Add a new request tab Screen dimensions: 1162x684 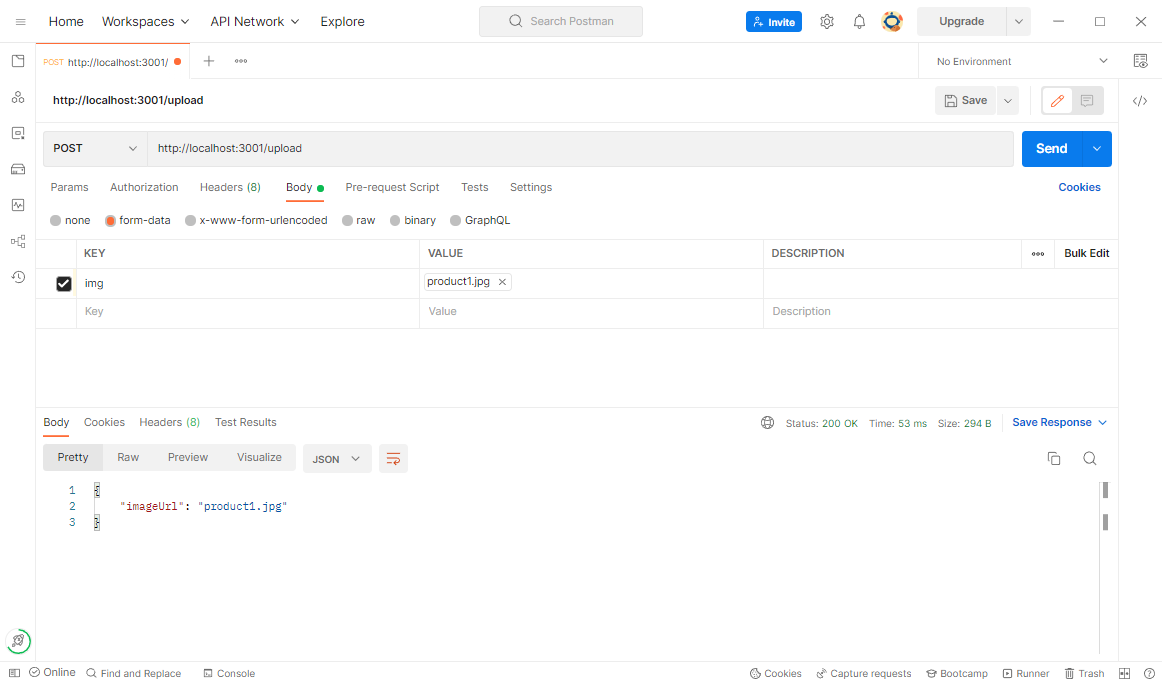click(209, 61)
